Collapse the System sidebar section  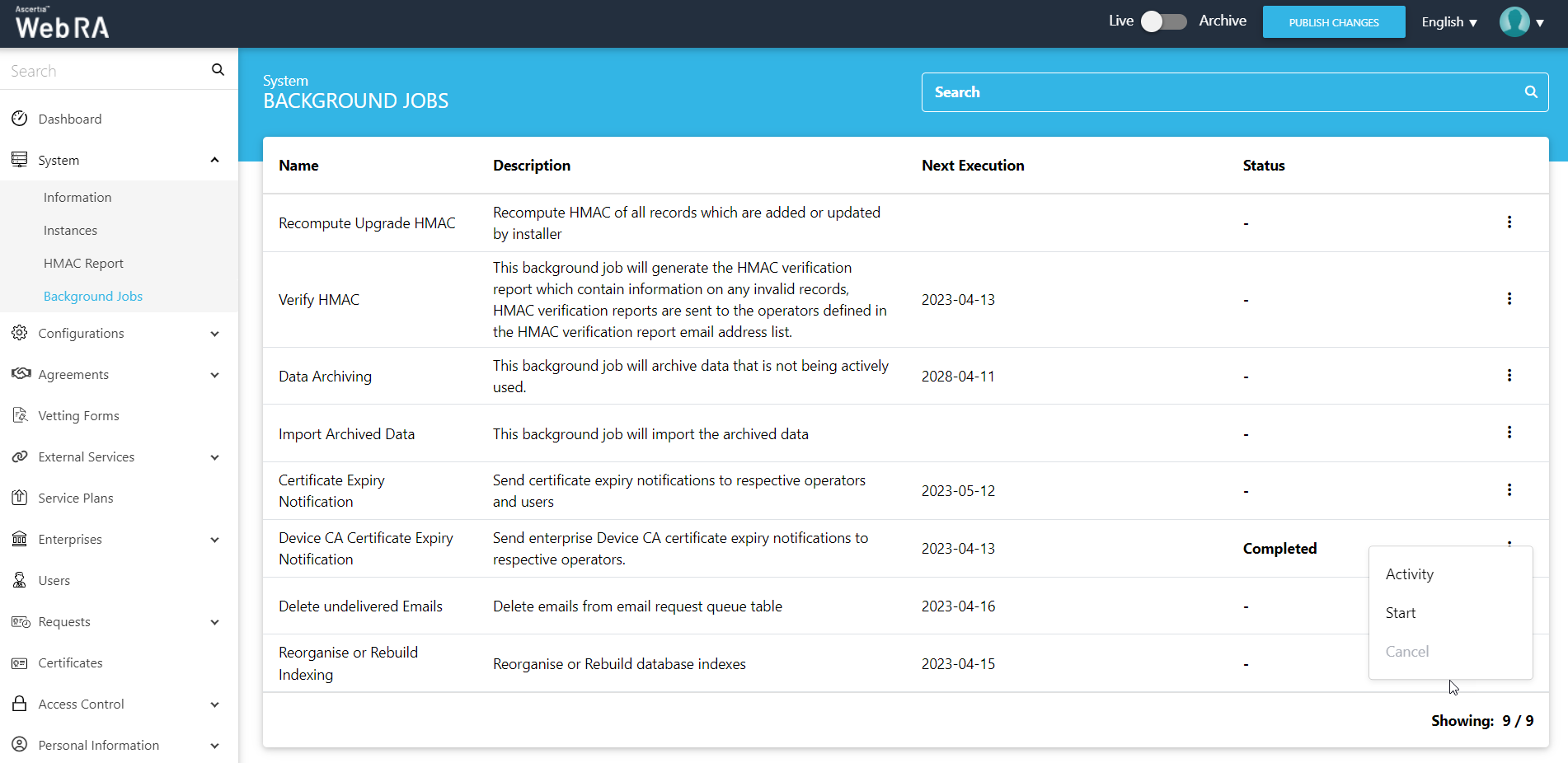214,160
